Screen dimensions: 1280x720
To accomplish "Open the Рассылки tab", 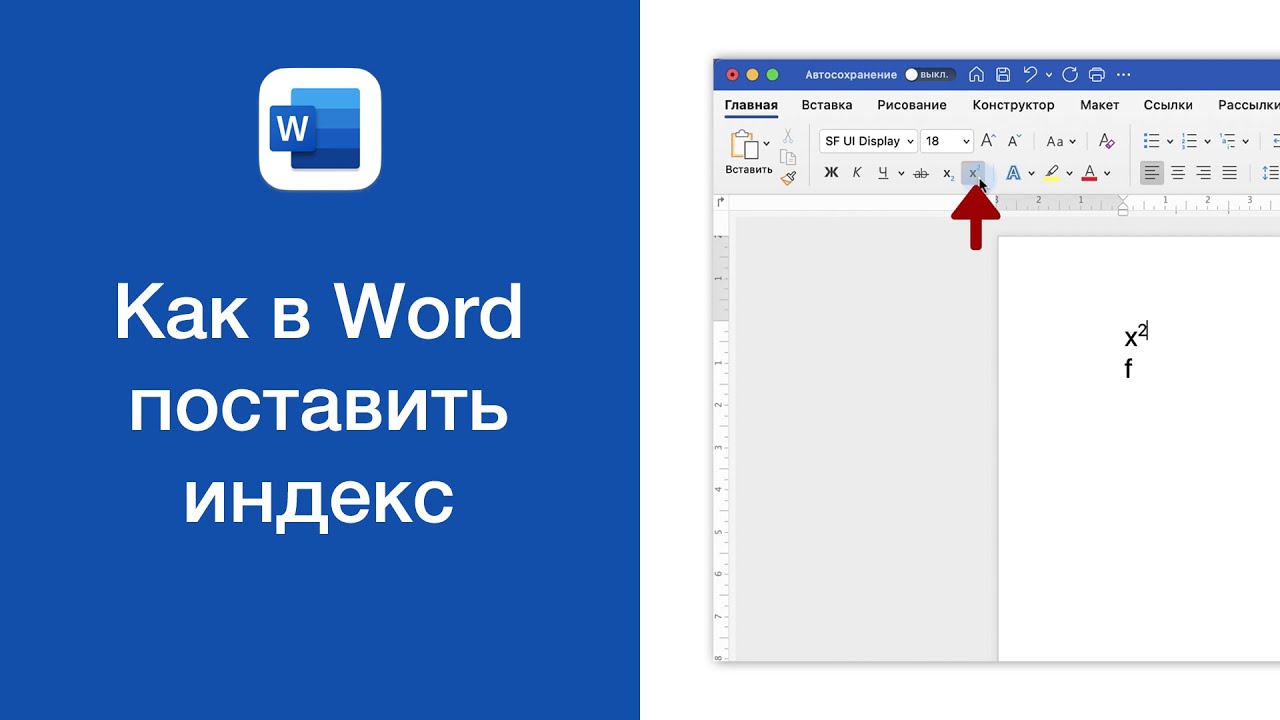I will [1248, 105].
